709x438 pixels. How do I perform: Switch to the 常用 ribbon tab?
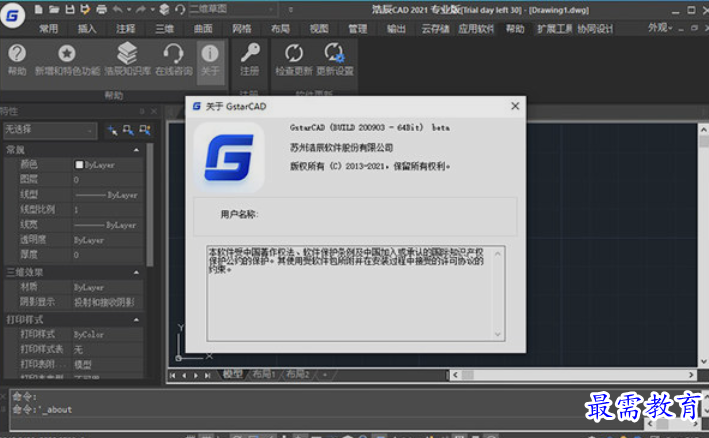coord(48,29)
